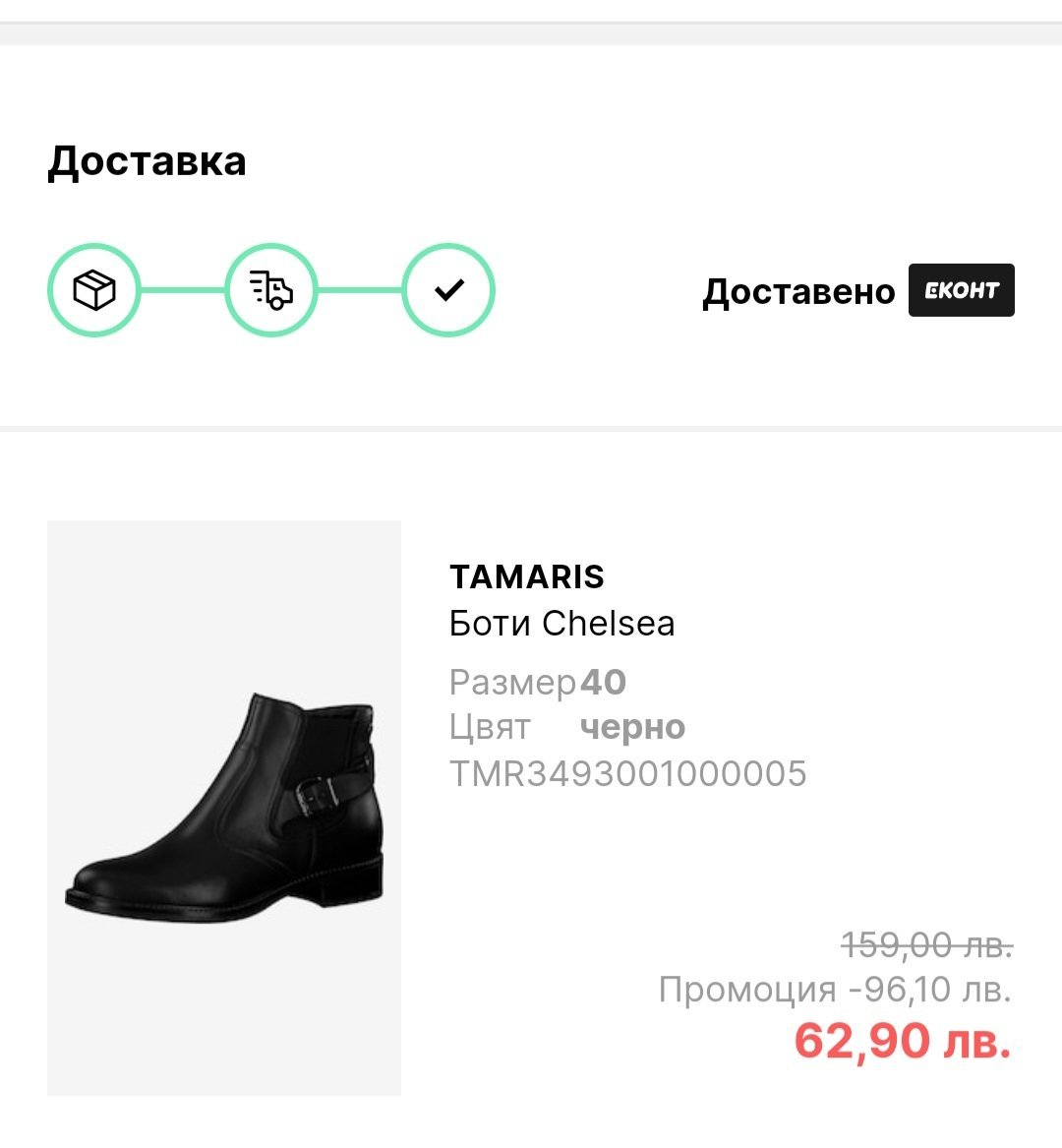Click the grey divider below delivery section
Viewport: 1062px width, 1148px height.
pos(531,428)
